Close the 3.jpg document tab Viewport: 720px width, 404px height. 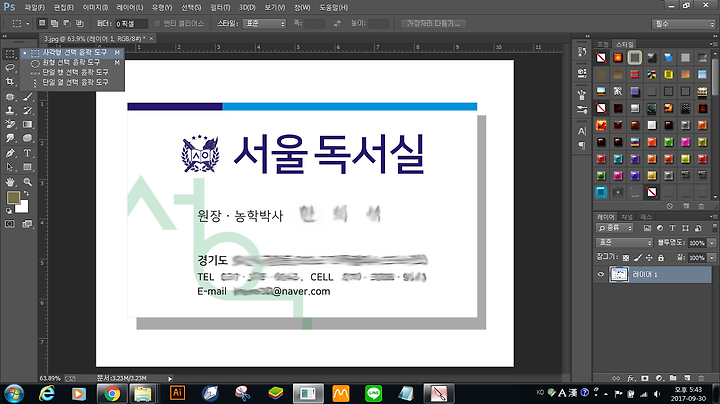151,39
